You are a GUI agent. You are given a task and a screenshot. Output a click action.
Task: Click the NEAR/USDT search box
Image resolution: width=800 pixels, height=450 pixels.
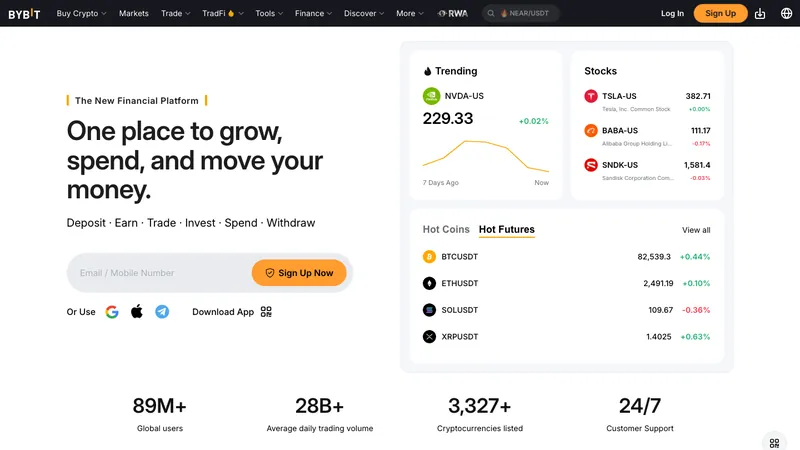click(x=521, y=14)
